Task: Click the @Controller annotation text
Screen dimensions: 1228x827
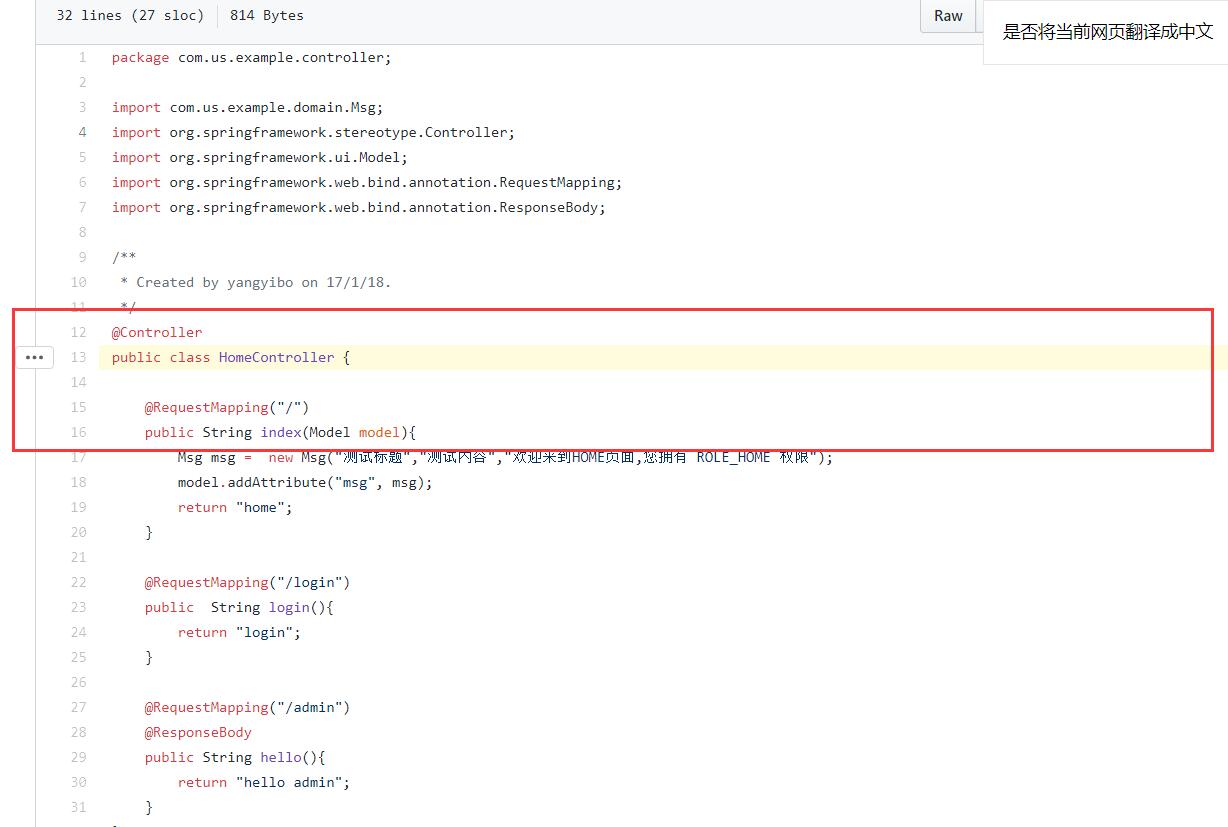Action: tap(157, 333)
